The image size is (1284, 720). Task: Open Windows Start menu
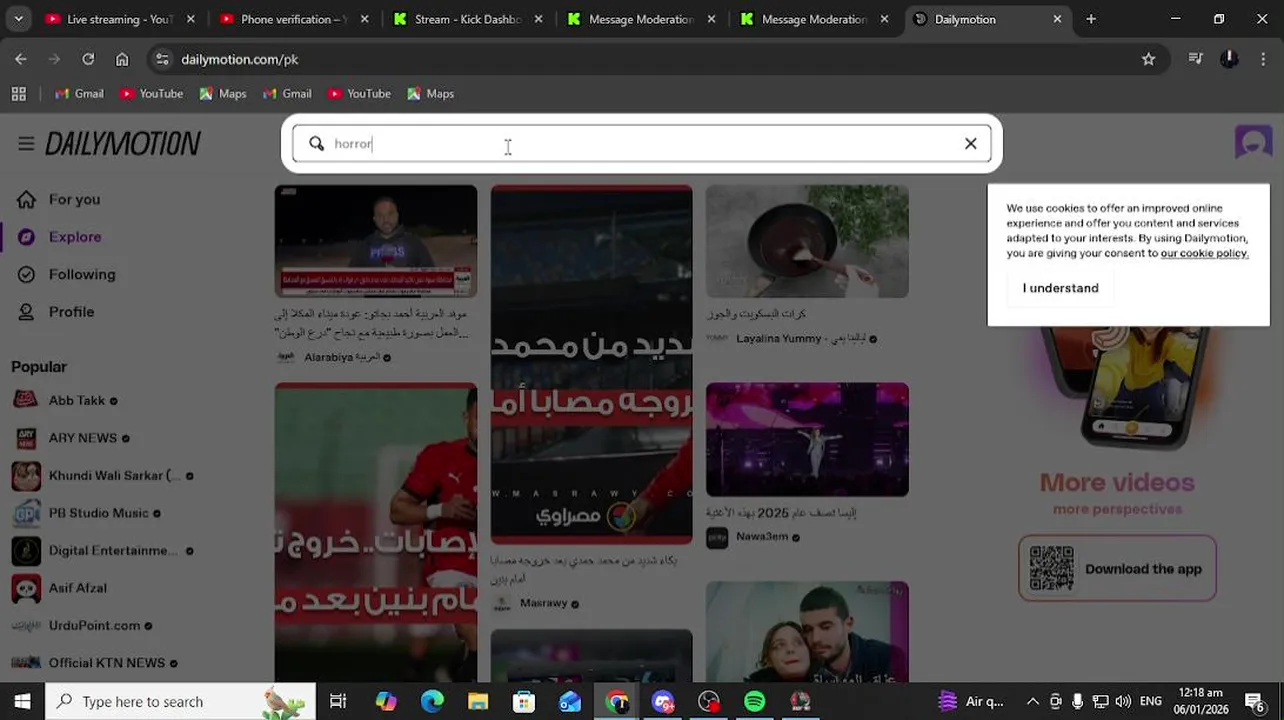pyautogui.click(x=22, y=701)
